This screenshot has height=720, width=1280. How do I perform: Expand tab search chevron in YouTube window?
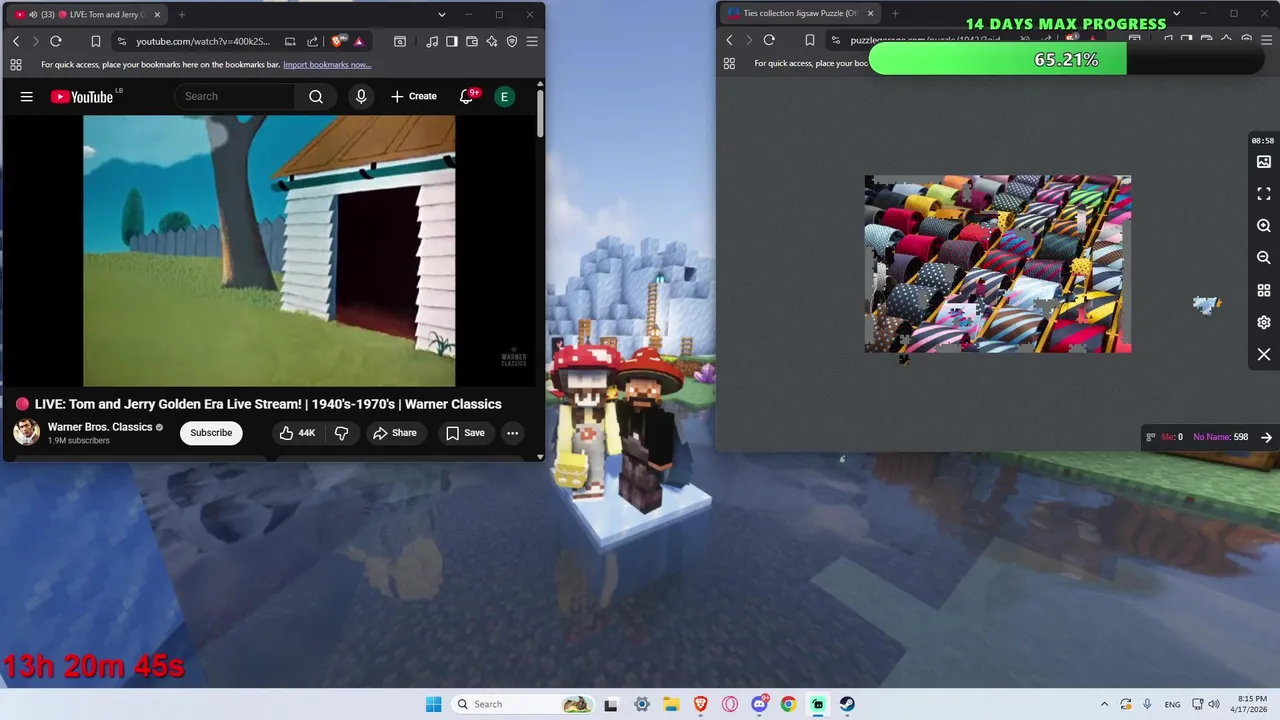(441, 15)
